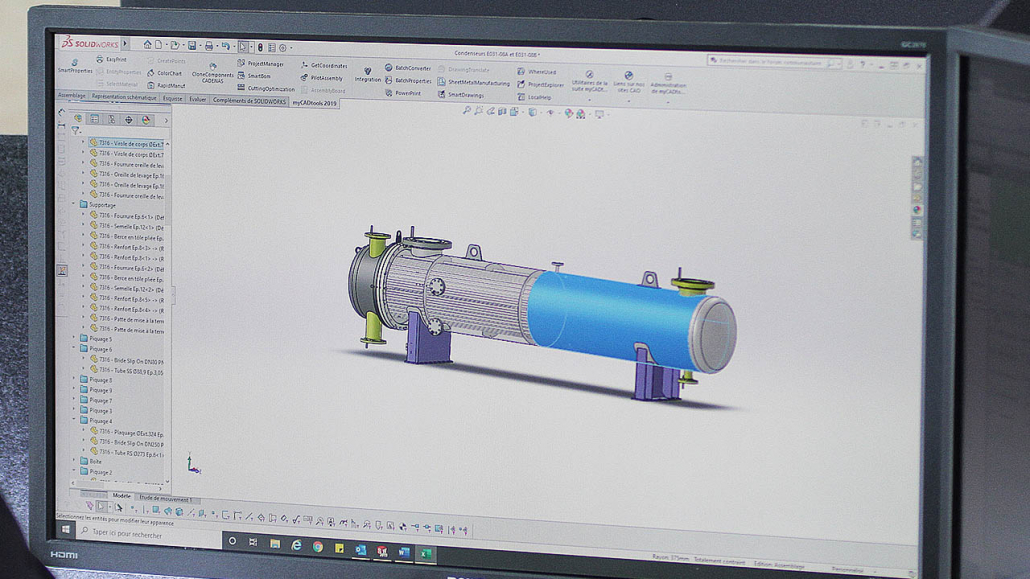Create a new document with the New icon
The image size is (1030, 579).
pyautogui.click(x=158, y=45)
